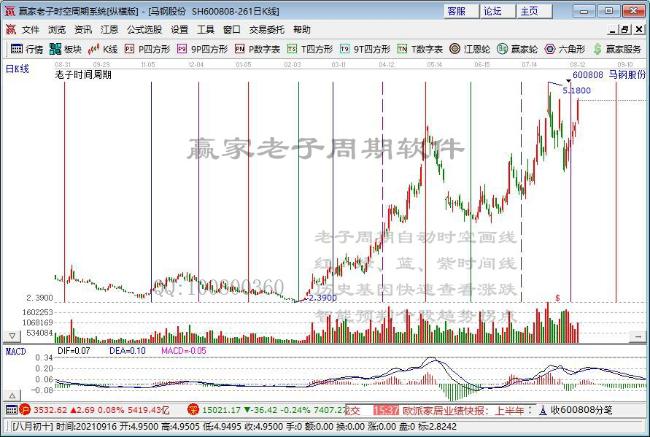Click the DEA=0.10 value
Image resolution: width=650 pixels, height=437 pixels.
tap(127, 351)
